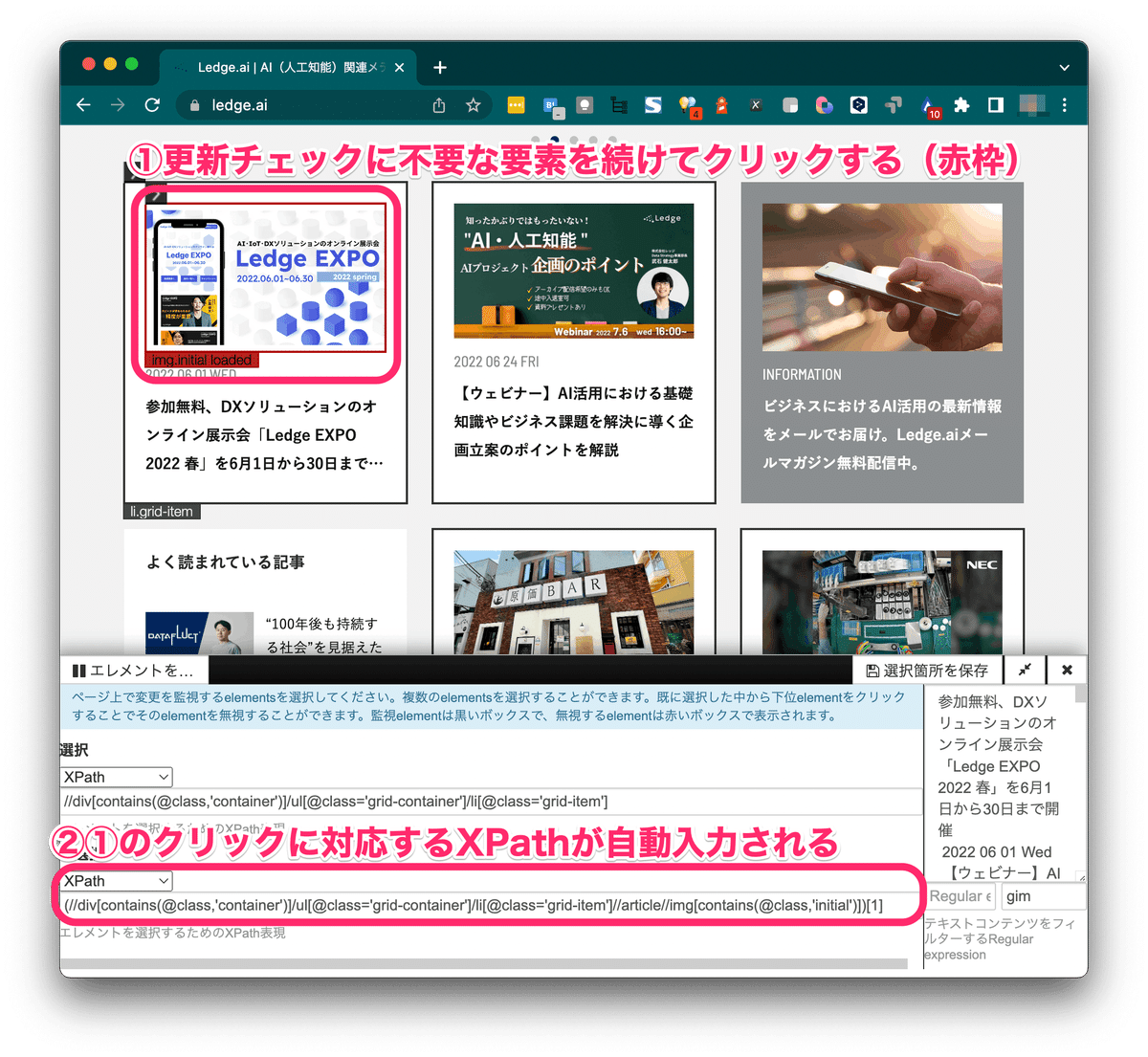
Task: Open a new tab with the plus button
Action: tap(440, 67)
